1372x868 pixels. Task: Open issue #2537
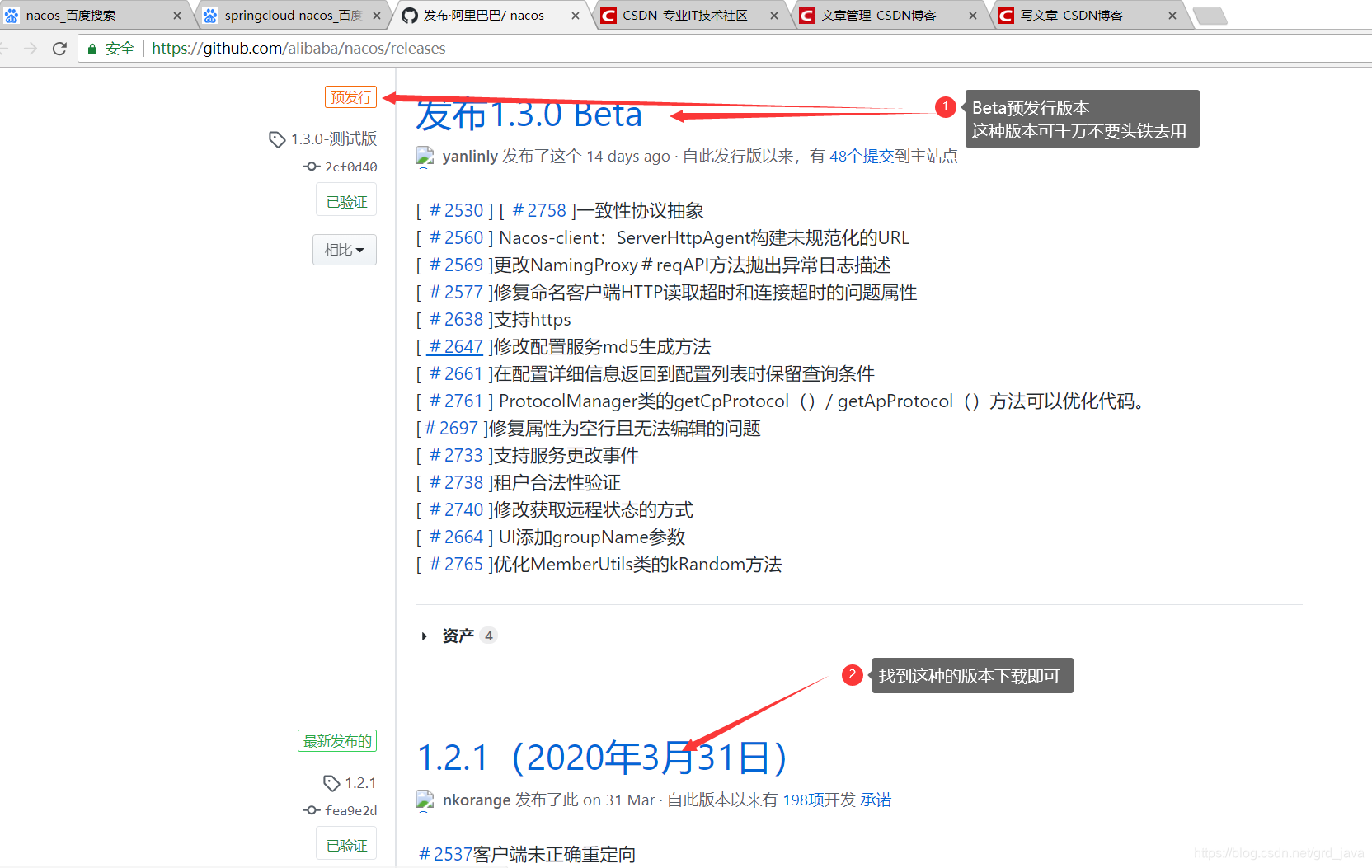coord(445,855)
